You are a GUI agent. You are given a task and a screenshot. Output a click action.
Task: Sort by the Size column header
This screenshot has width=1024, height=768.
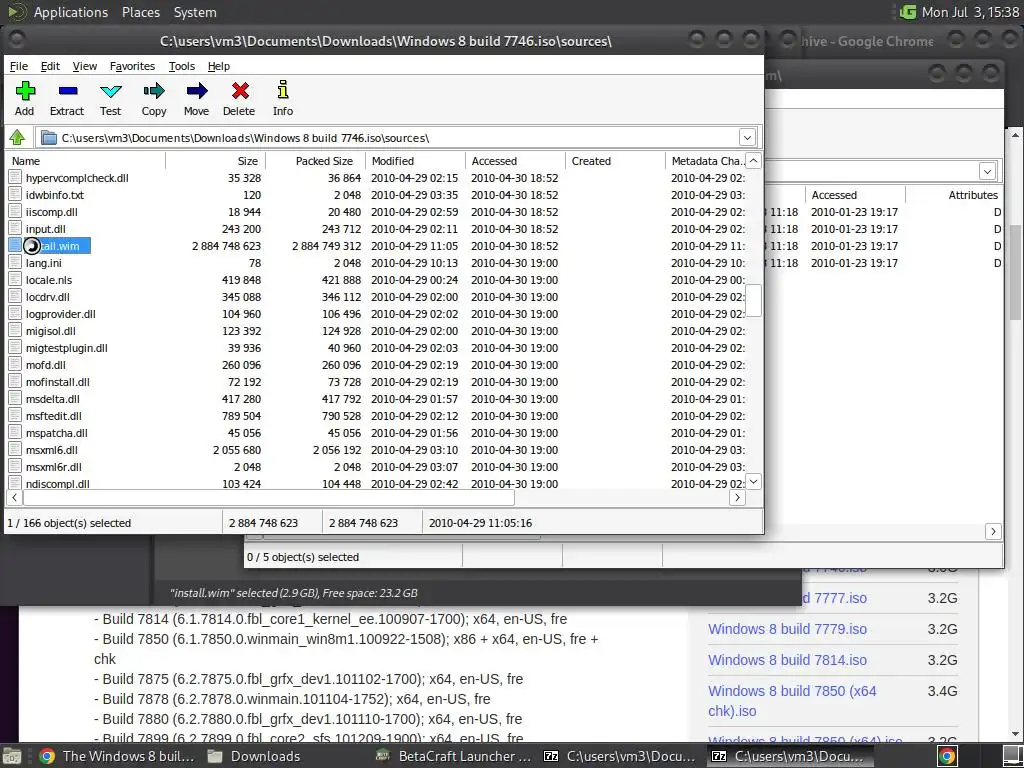tap(216, 161)
